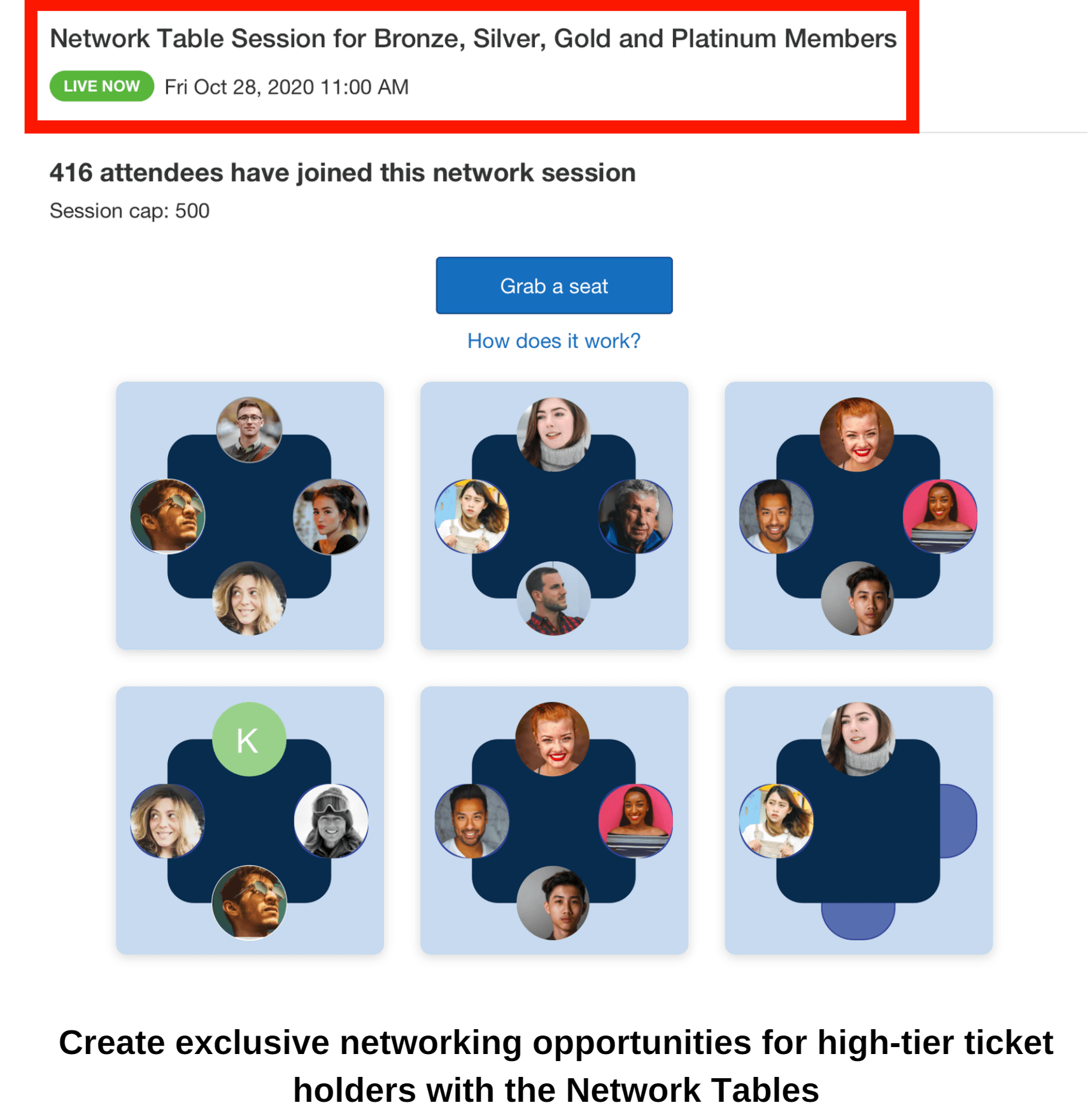Viewport: 1092px width, 1119px height.
Task: Click the "416 attendees have joined" heading
Action: 343,173
